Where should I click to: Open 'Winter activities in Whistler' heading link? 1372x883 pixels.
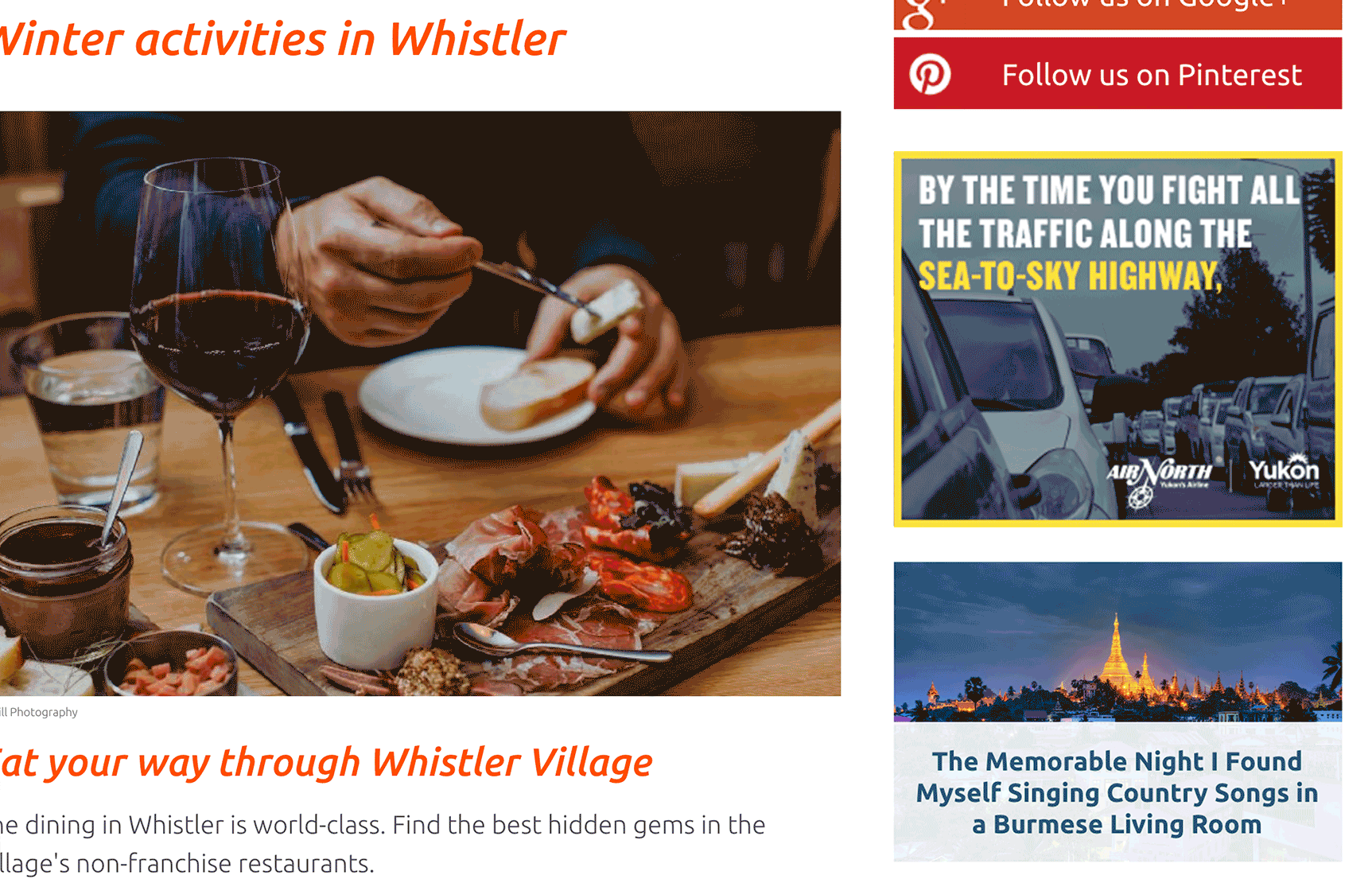(x=282, y=40)
